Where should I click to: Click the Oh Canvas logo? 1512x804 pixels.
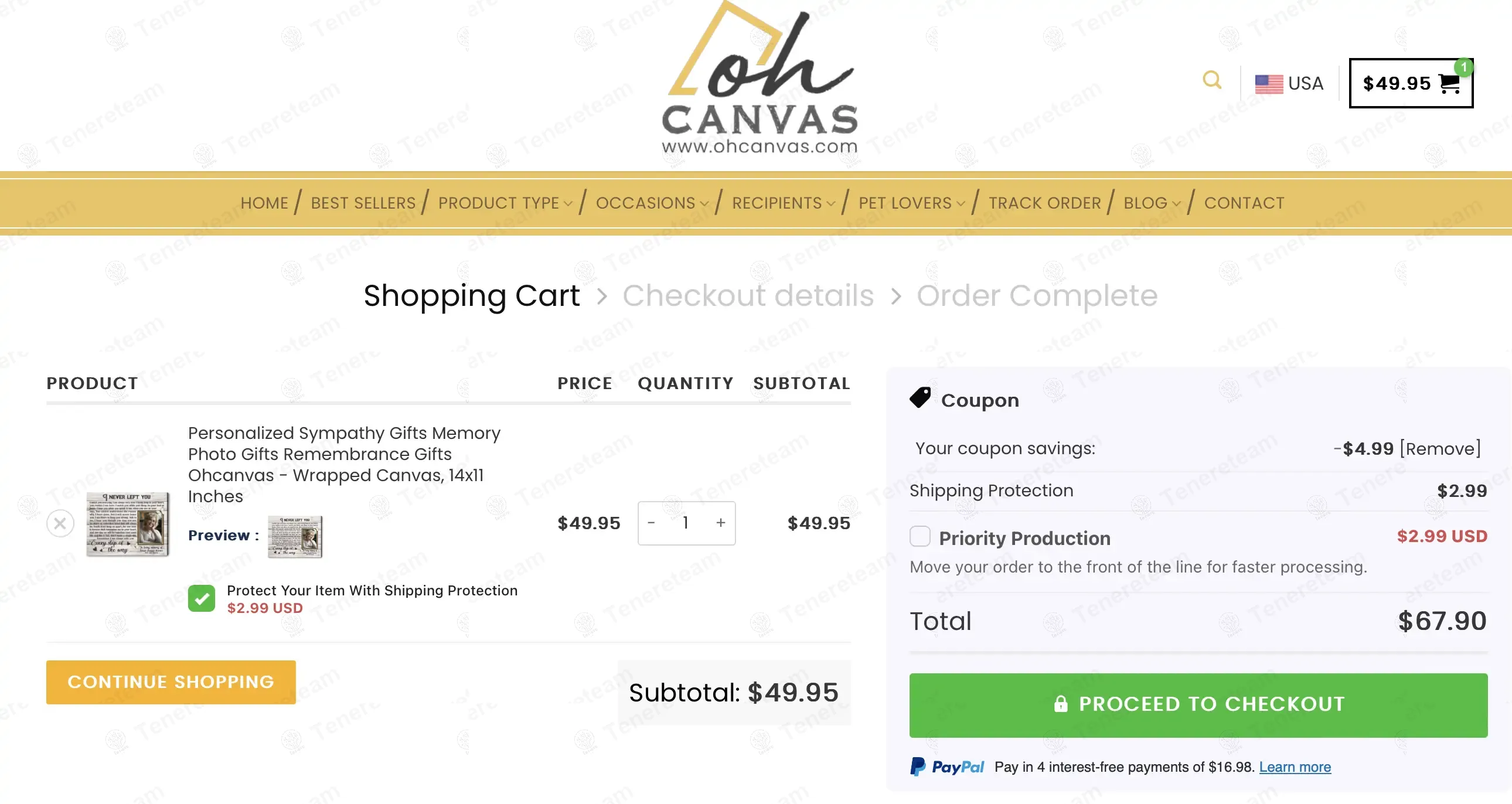pos(760,79)
